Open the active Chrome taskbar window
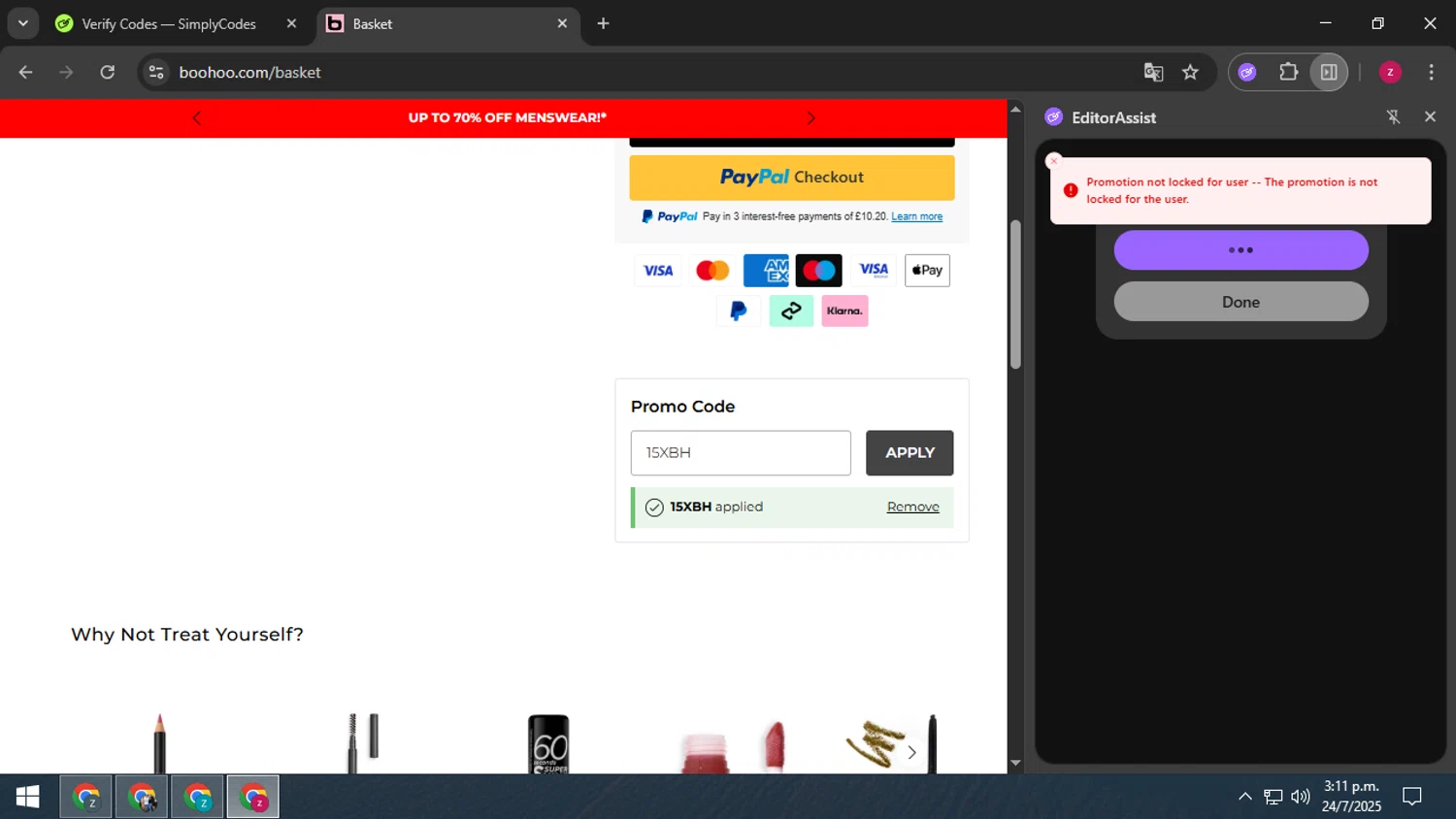The width and height of the screenshot is (1456, 819). click(253, 797)
